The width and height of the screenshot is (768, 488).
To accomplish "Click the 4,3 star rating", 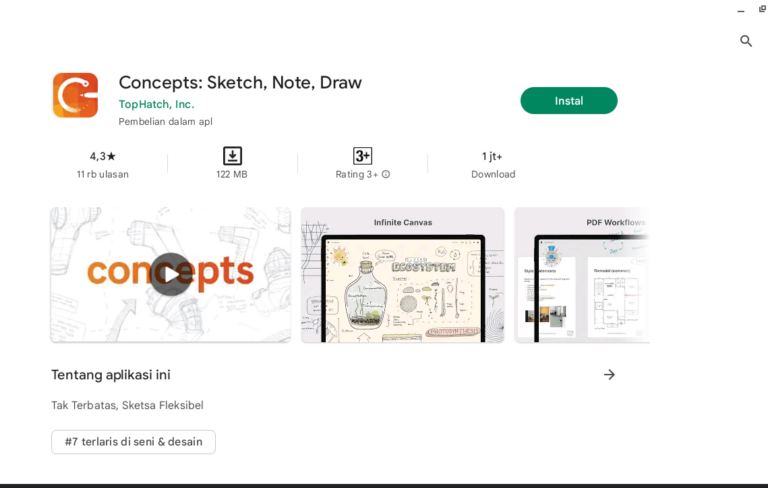I will coord(102,156).
